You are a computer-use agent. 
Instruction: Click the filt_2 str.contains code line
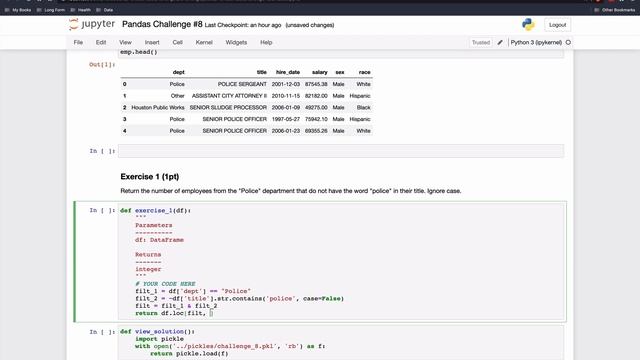(x=239, y=298)
